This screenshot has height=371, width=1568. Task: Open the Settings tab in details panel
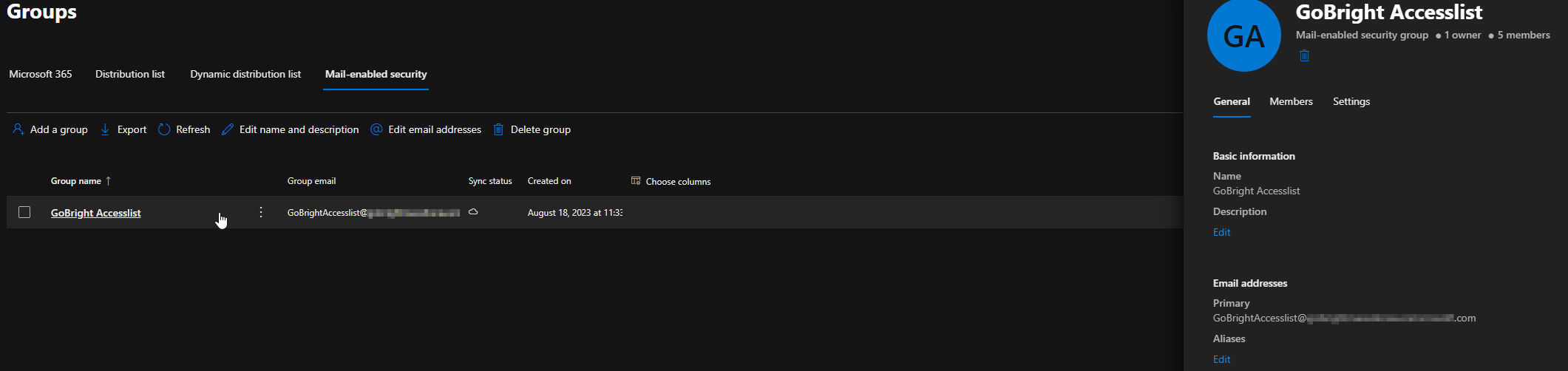tap(1351, 101)
